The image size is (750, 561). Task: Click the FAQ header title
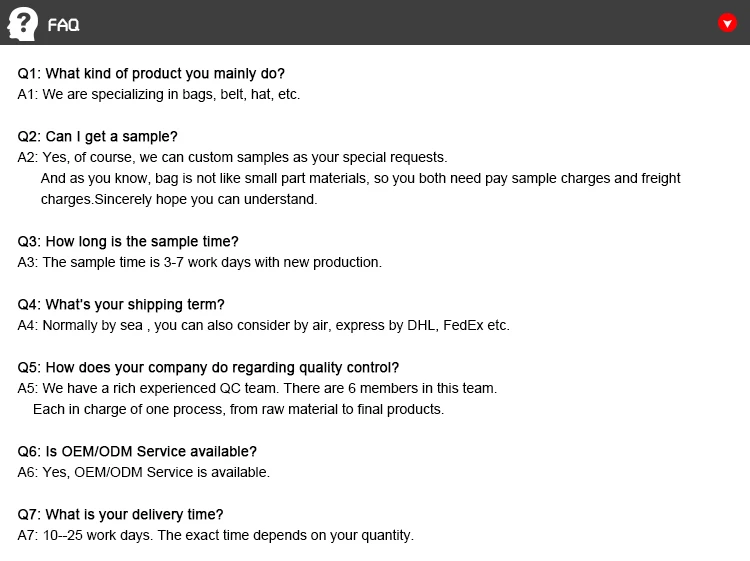(63, 25)
